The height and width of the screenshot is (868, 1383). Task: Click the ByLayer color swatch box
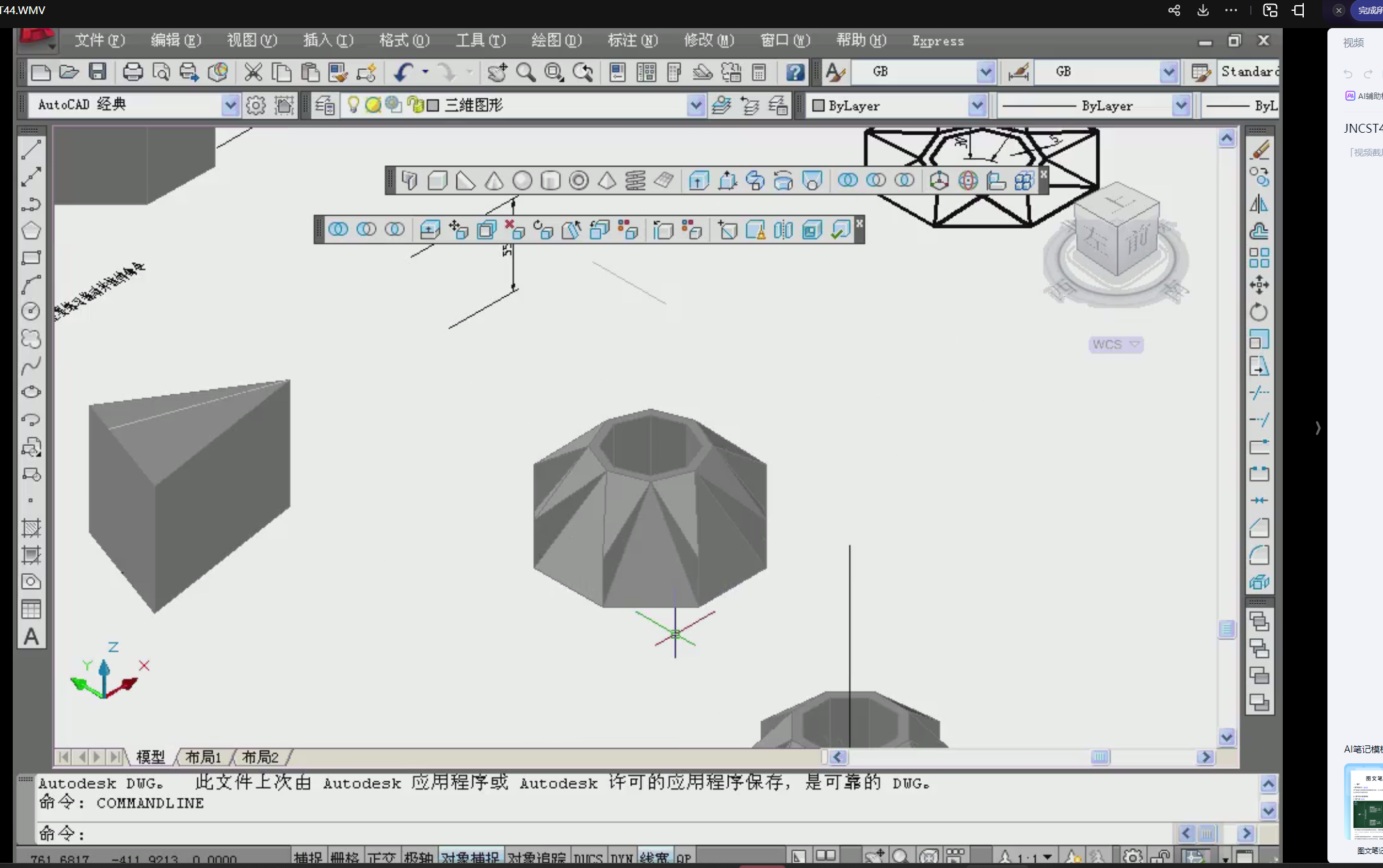pos(819,106)
